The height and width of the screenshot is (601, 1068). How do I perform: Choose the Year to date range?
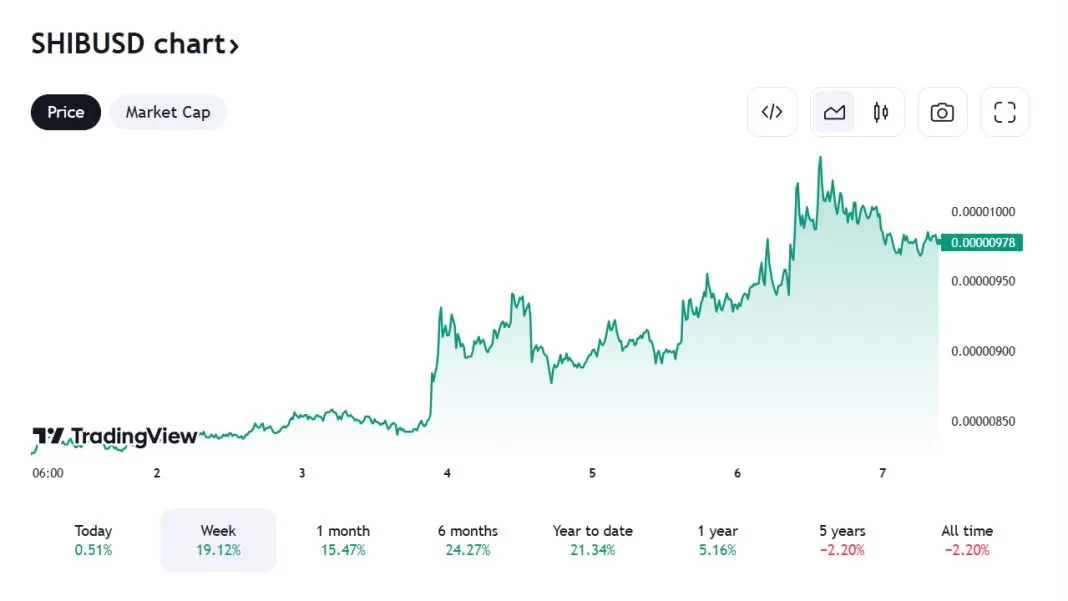point(593,540)
